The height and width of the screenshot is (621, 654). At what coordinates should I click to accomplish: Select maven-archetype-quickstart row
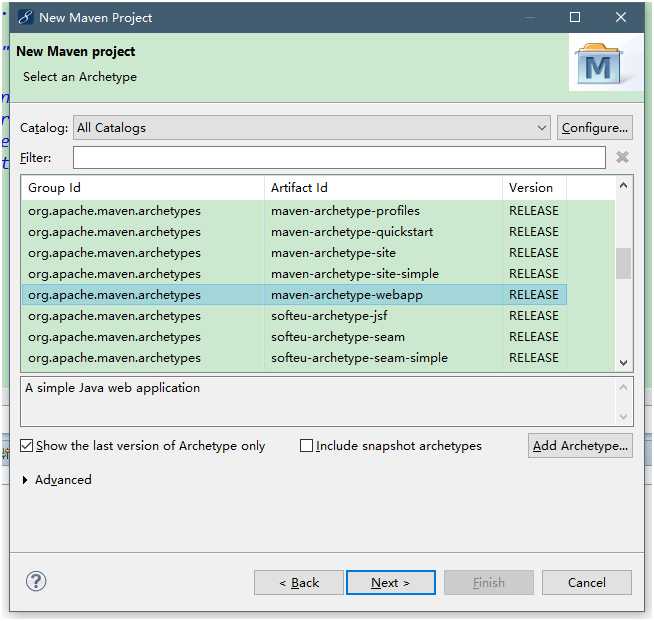[x=294, y=232]
